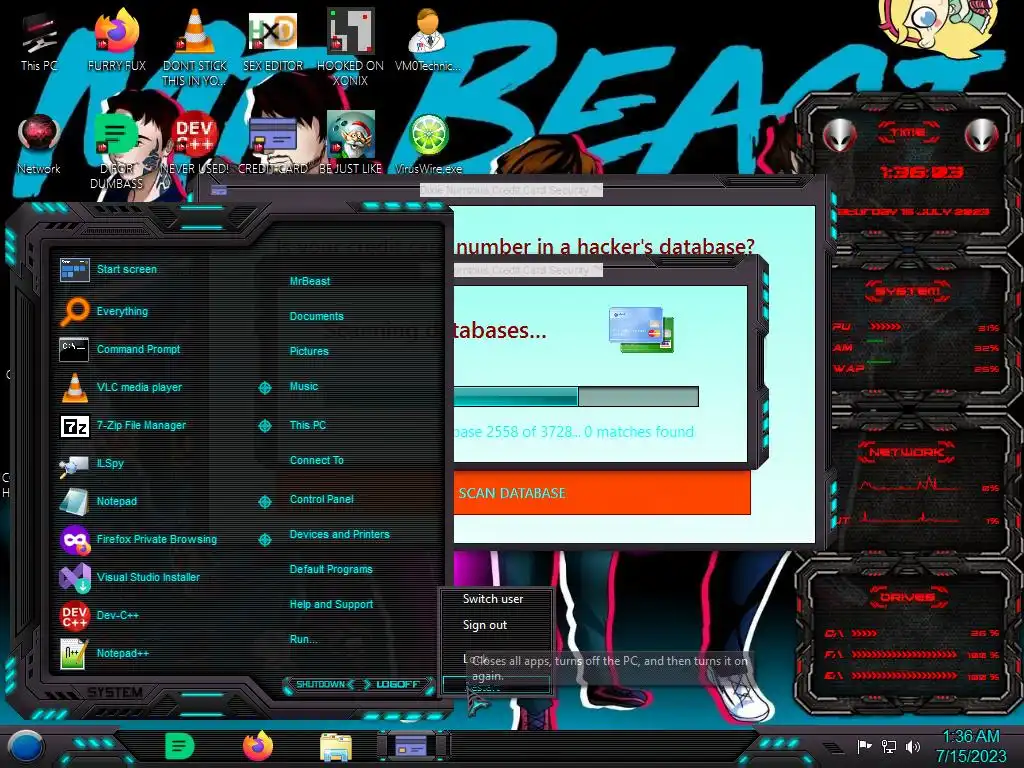The height and width of the screenshot is (768, 1024).
Task: Open Devices and Printers
Action: click(339, 534)
